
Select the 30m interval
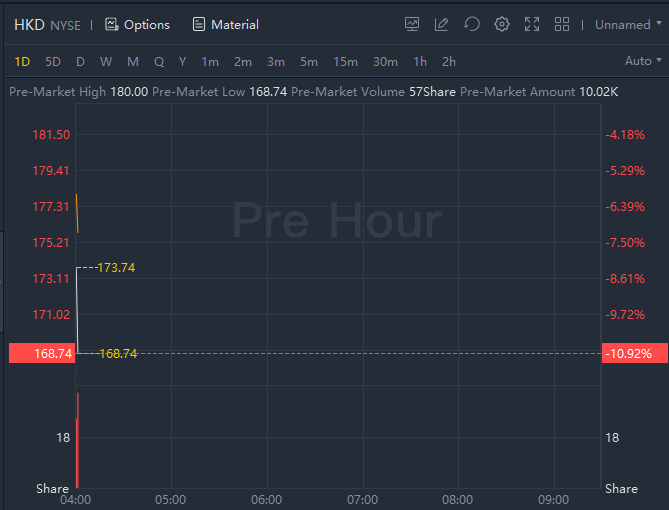coord(385,61)
